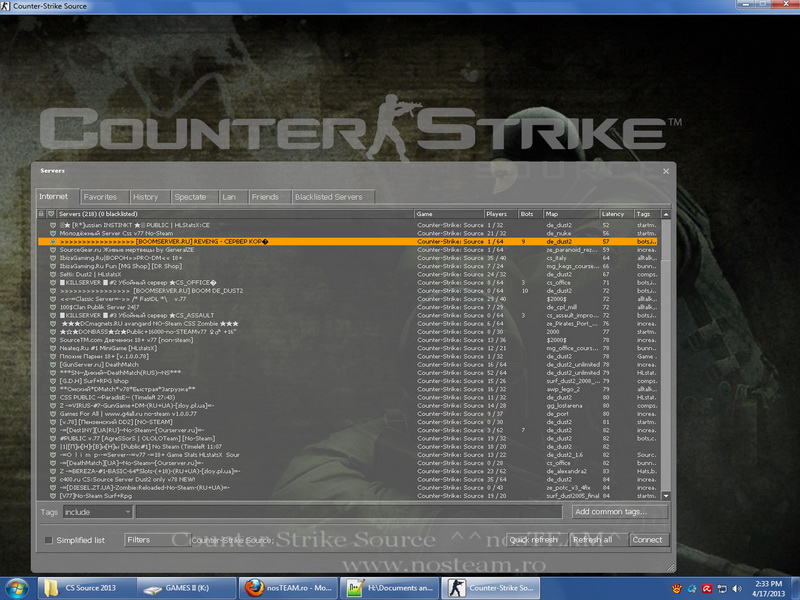Click VAC shield icon of SourceGear.ru row
800x600 pixels.
pyautogui.click(x=53, y=249)
